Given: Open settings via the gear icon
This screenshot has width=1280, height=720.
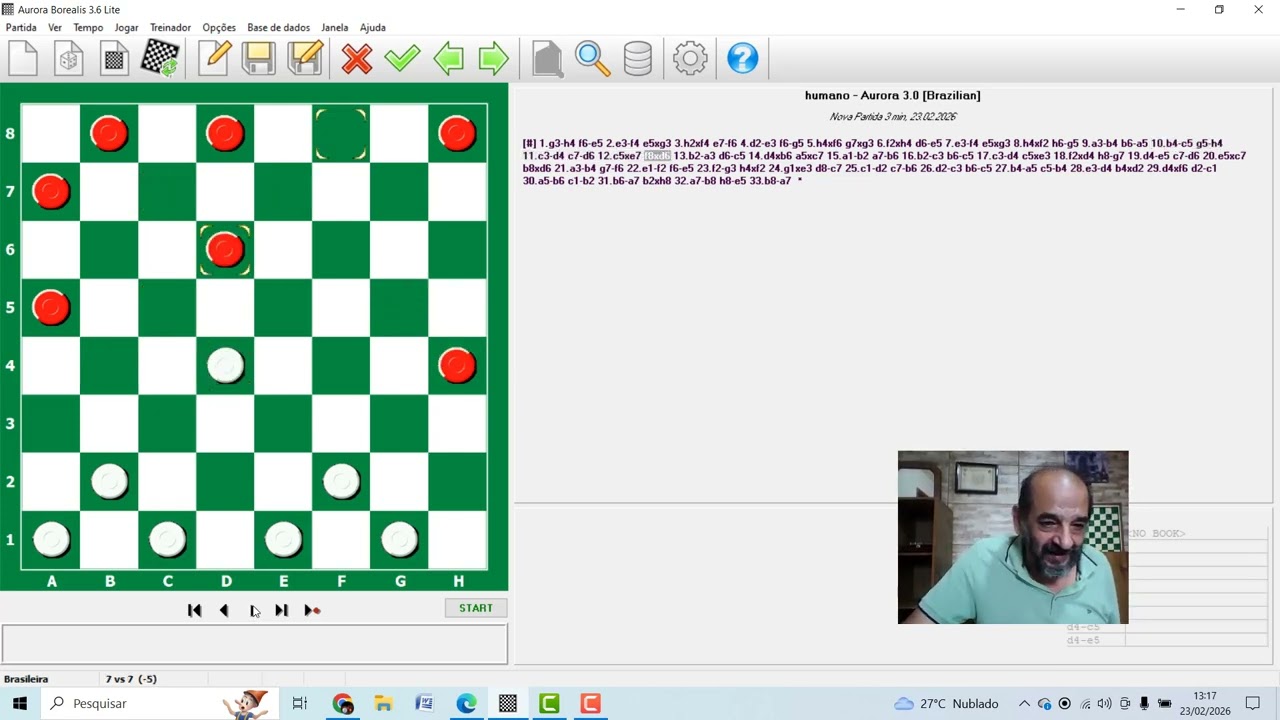Looking at the screenshot, I should (x=690, y=58).
